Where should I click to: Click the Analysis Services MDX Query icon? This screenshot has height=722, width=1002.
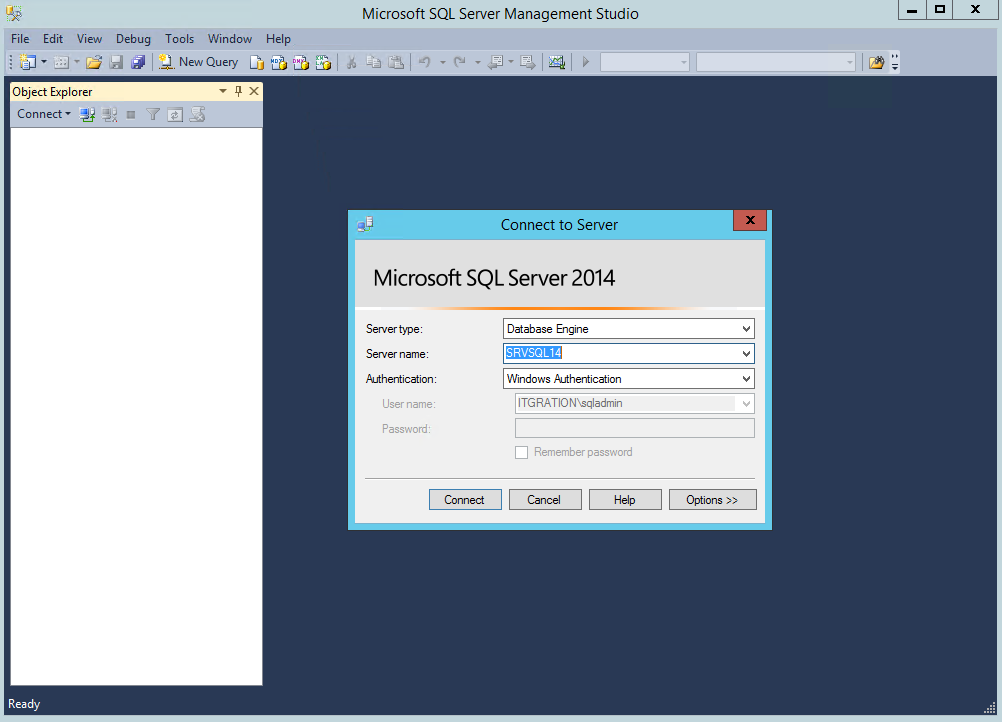[x=279, y=62]
